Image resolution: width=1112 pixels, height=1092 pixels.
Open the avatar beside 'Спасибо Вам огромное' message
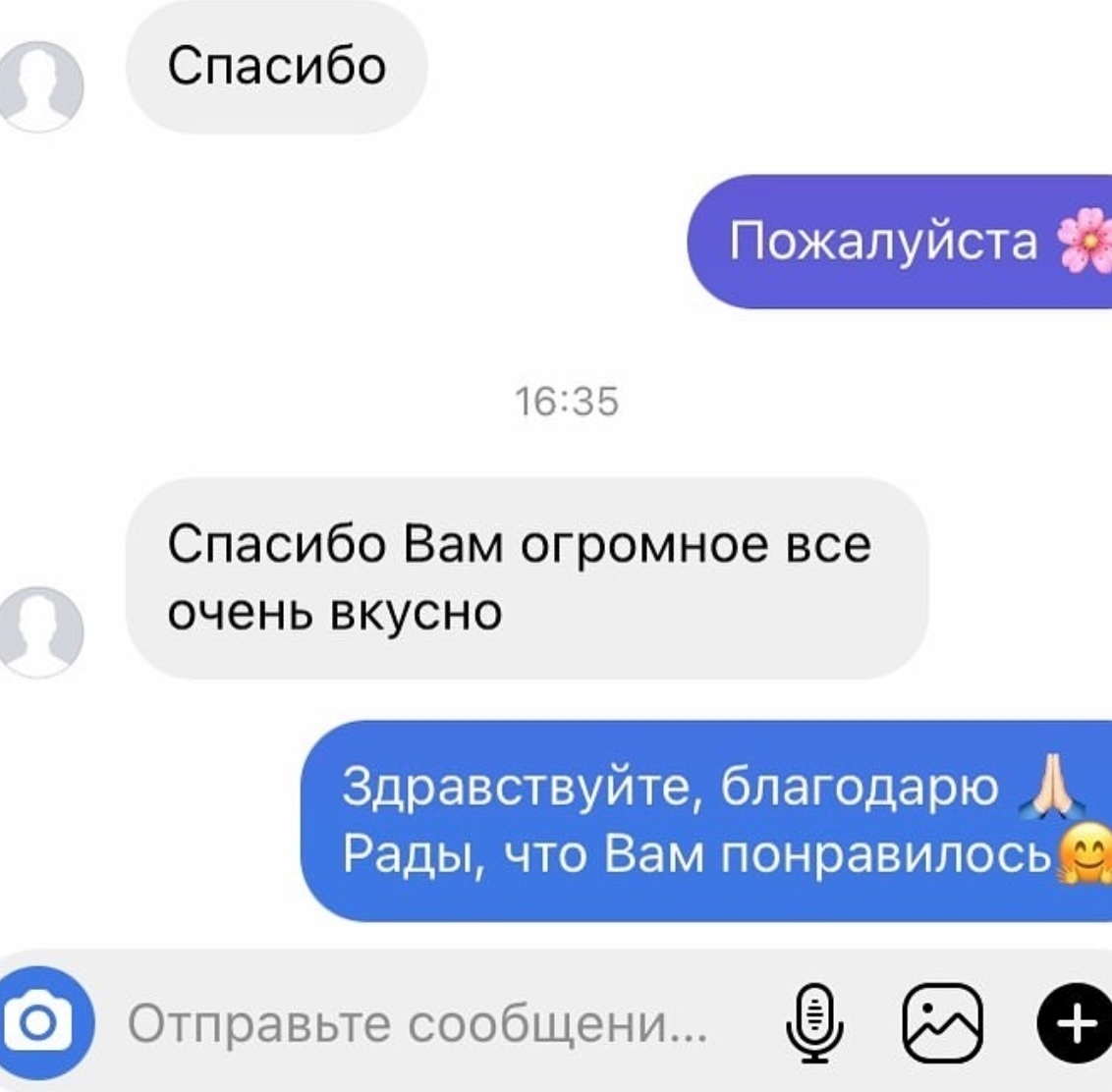coord(39,631)
